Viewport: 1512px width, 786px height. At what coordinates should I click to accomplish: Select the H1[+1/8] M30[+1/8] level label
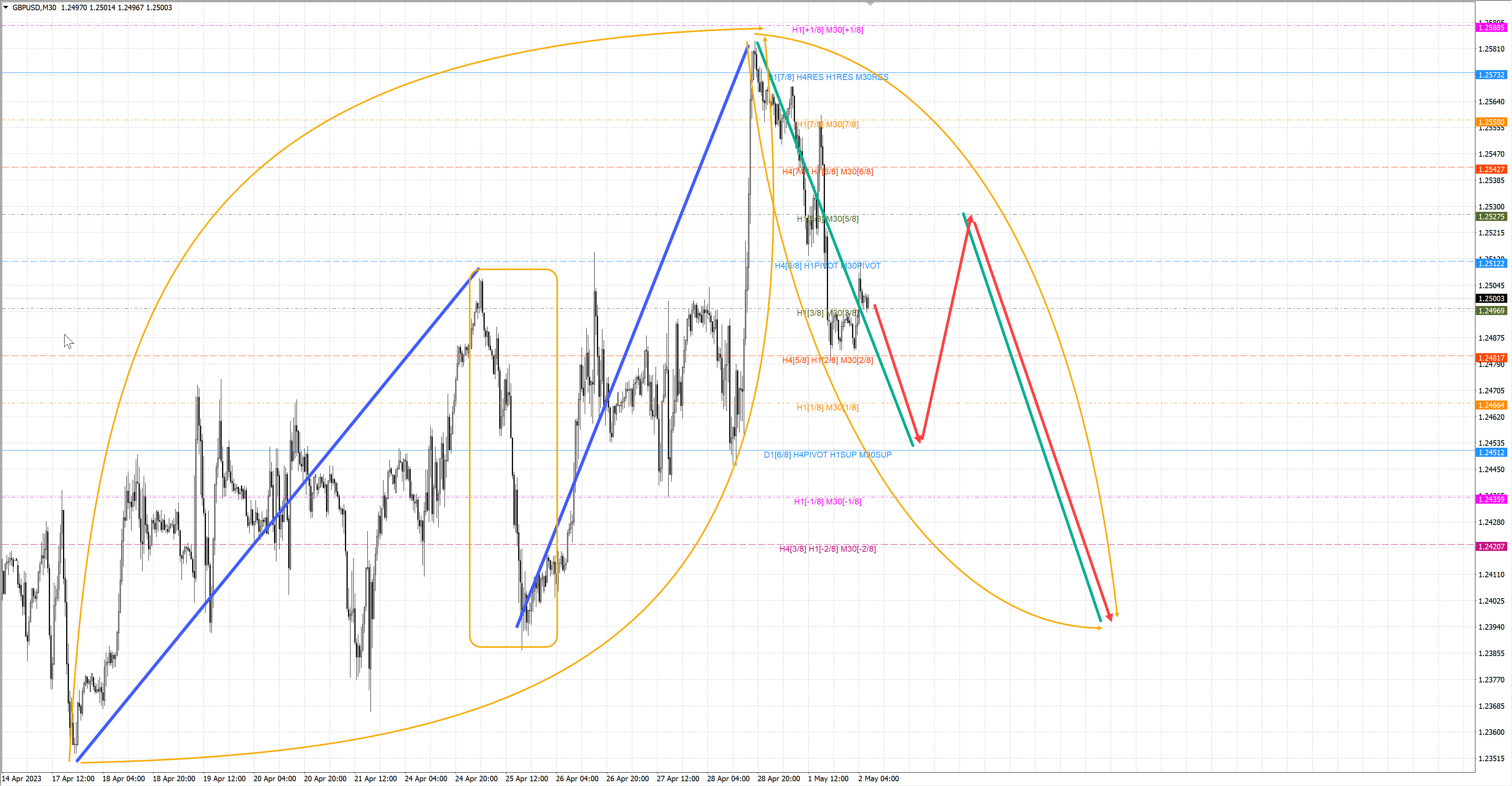827,30
